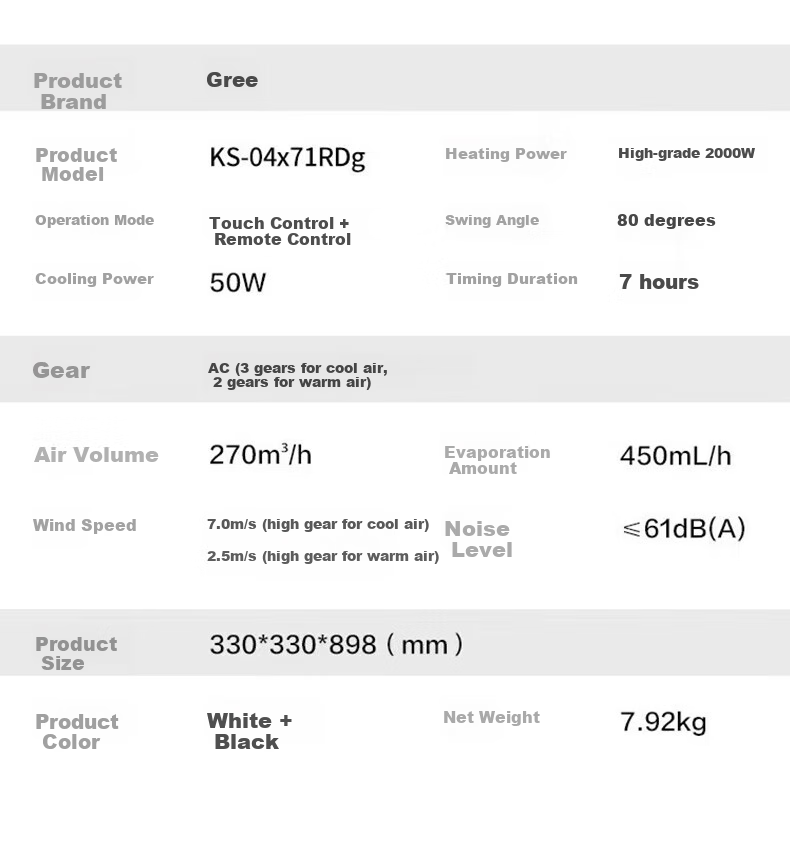This screenshot has width=790, height=862.
Task: Select the 7.92kg net weight value
Action: point(663,722)
